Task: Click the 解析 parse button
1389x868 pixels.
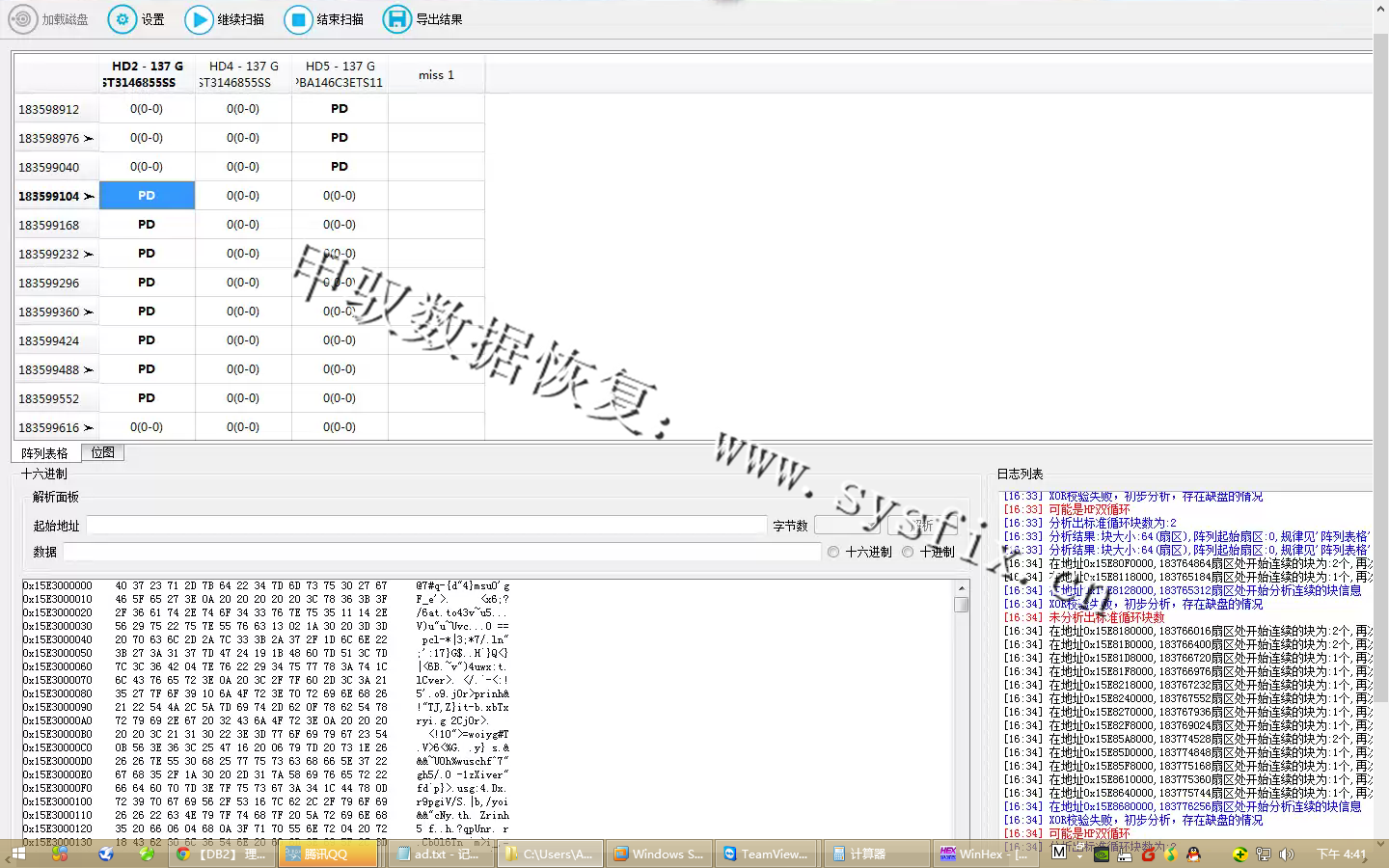Action: click(x=922, y=526)
